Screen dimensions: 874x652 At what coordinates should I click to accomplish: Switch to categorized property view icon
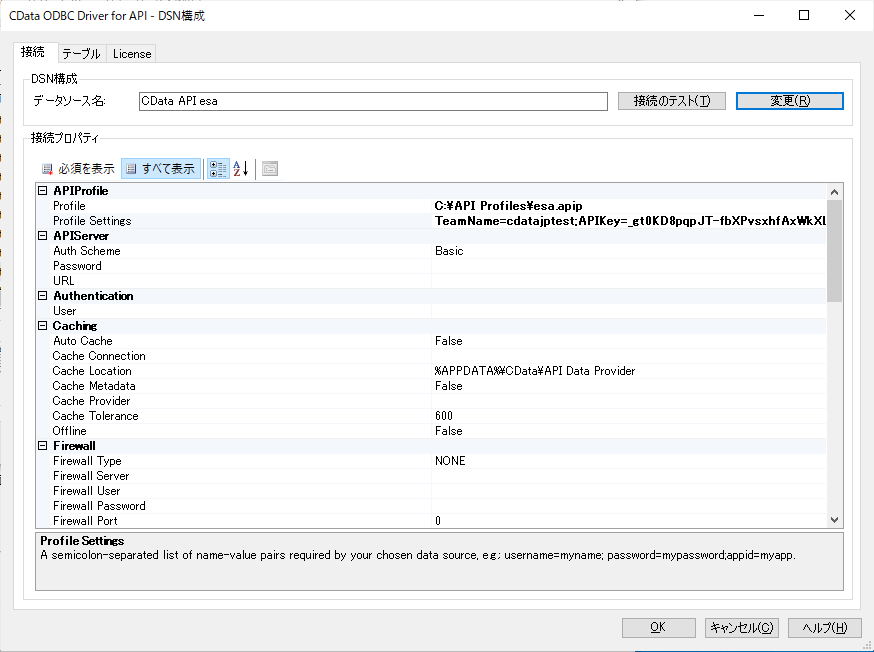pyautogui.click(x=218, y=169)
